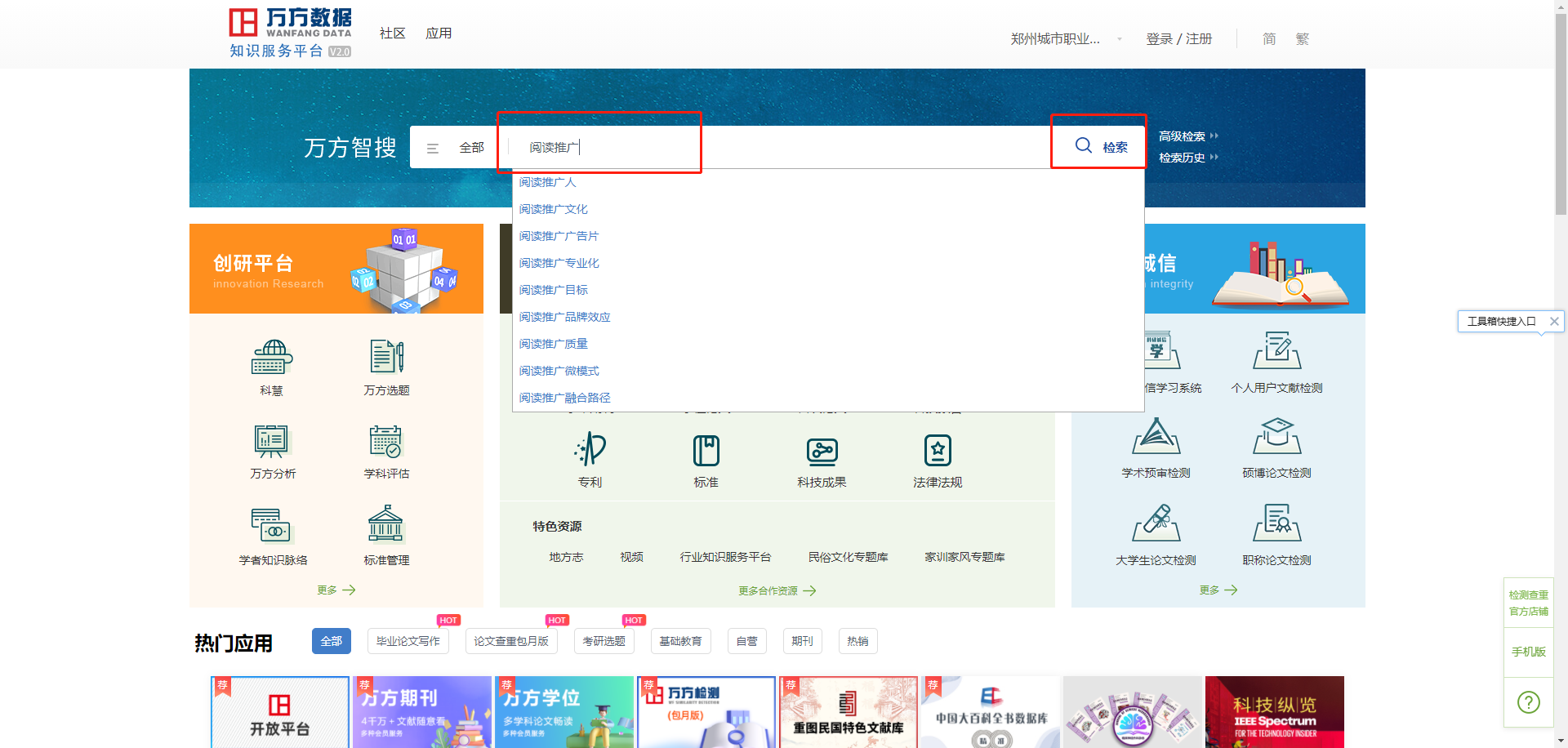Open the 万方选题 document icon

pos(386,358)
